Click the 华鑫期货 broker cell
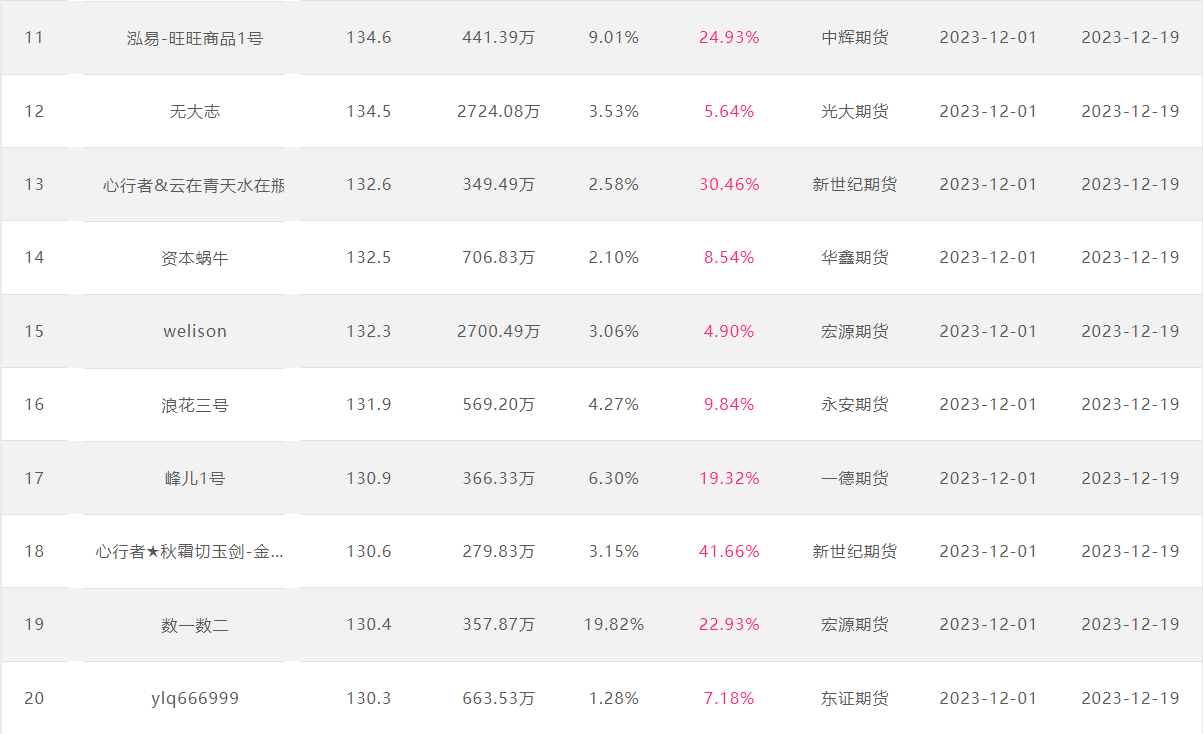 coord(855,258)
